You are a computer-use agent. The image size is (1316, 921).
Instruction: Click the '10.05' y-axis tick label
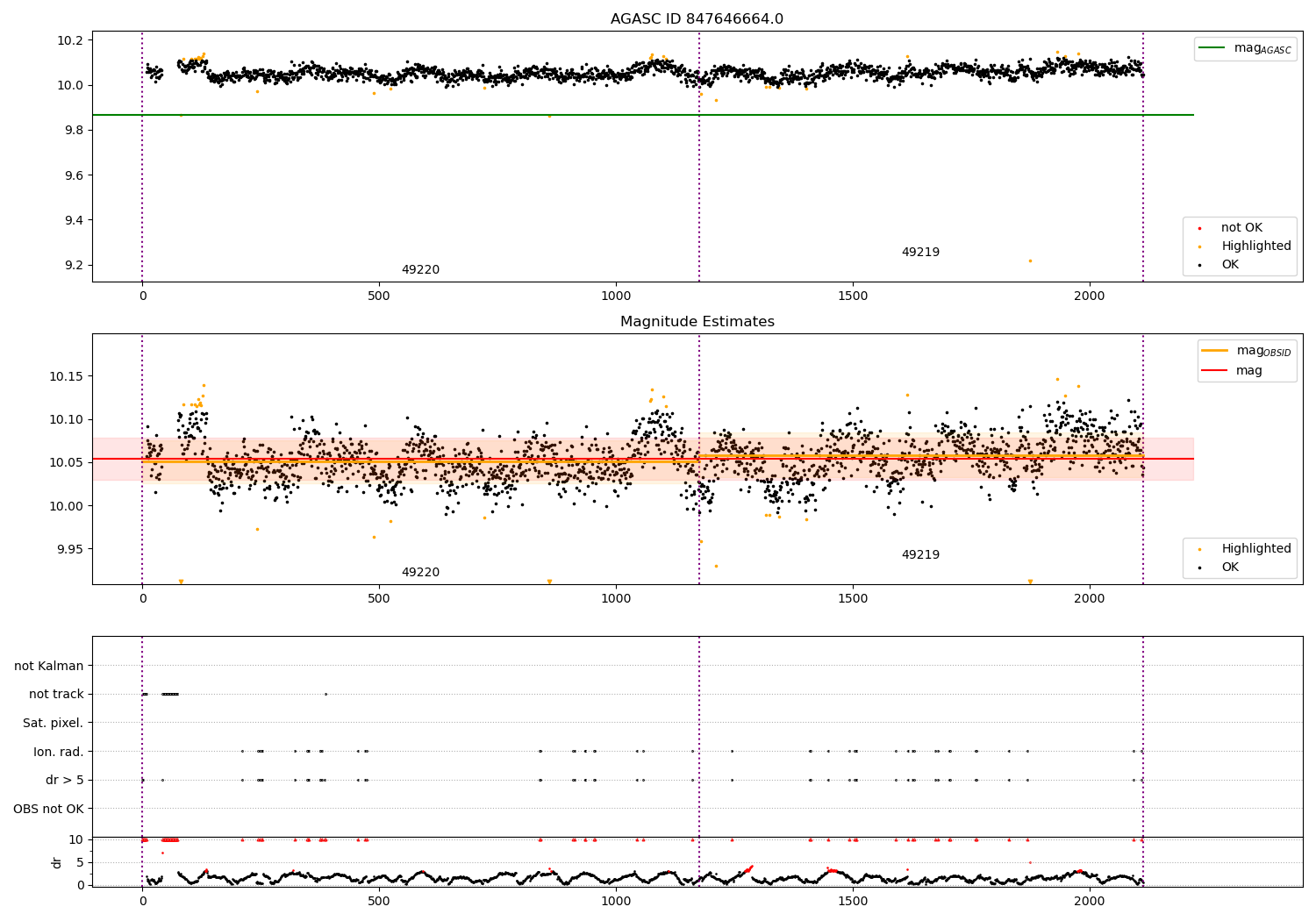(x=67, y=463)
